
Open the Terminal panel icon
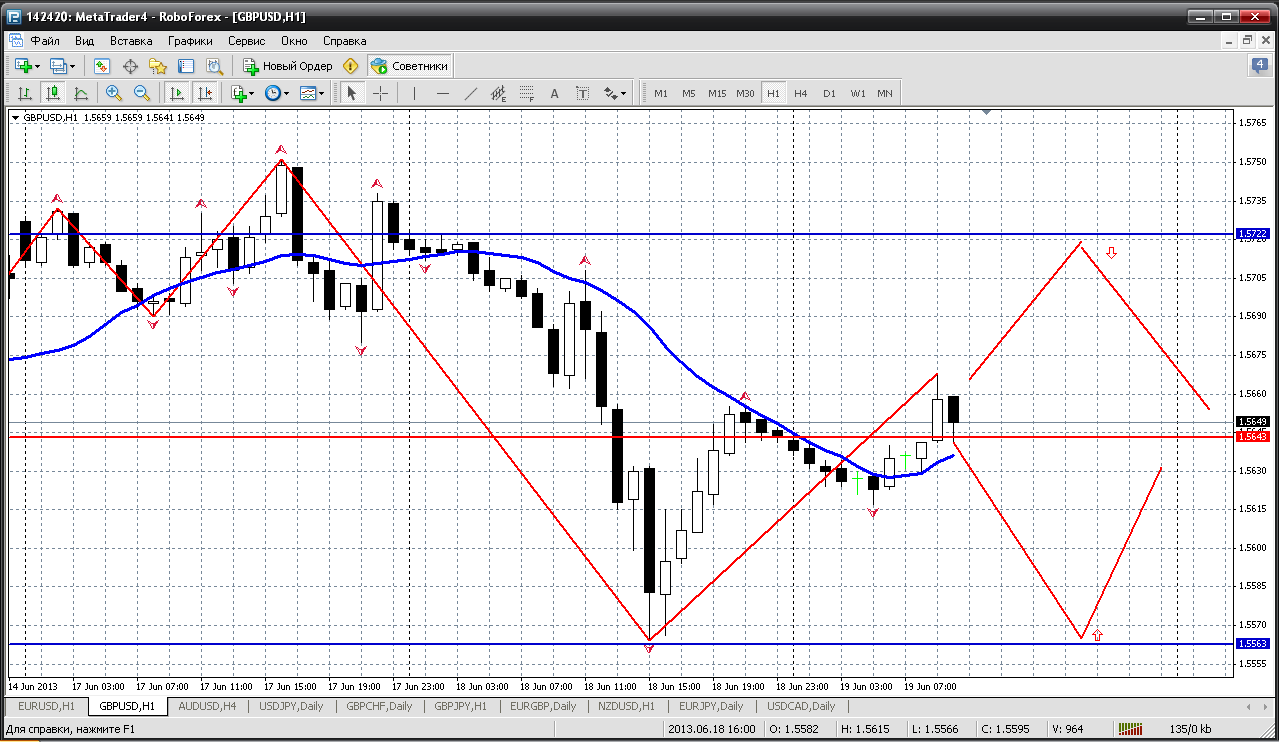pos(186,66)
